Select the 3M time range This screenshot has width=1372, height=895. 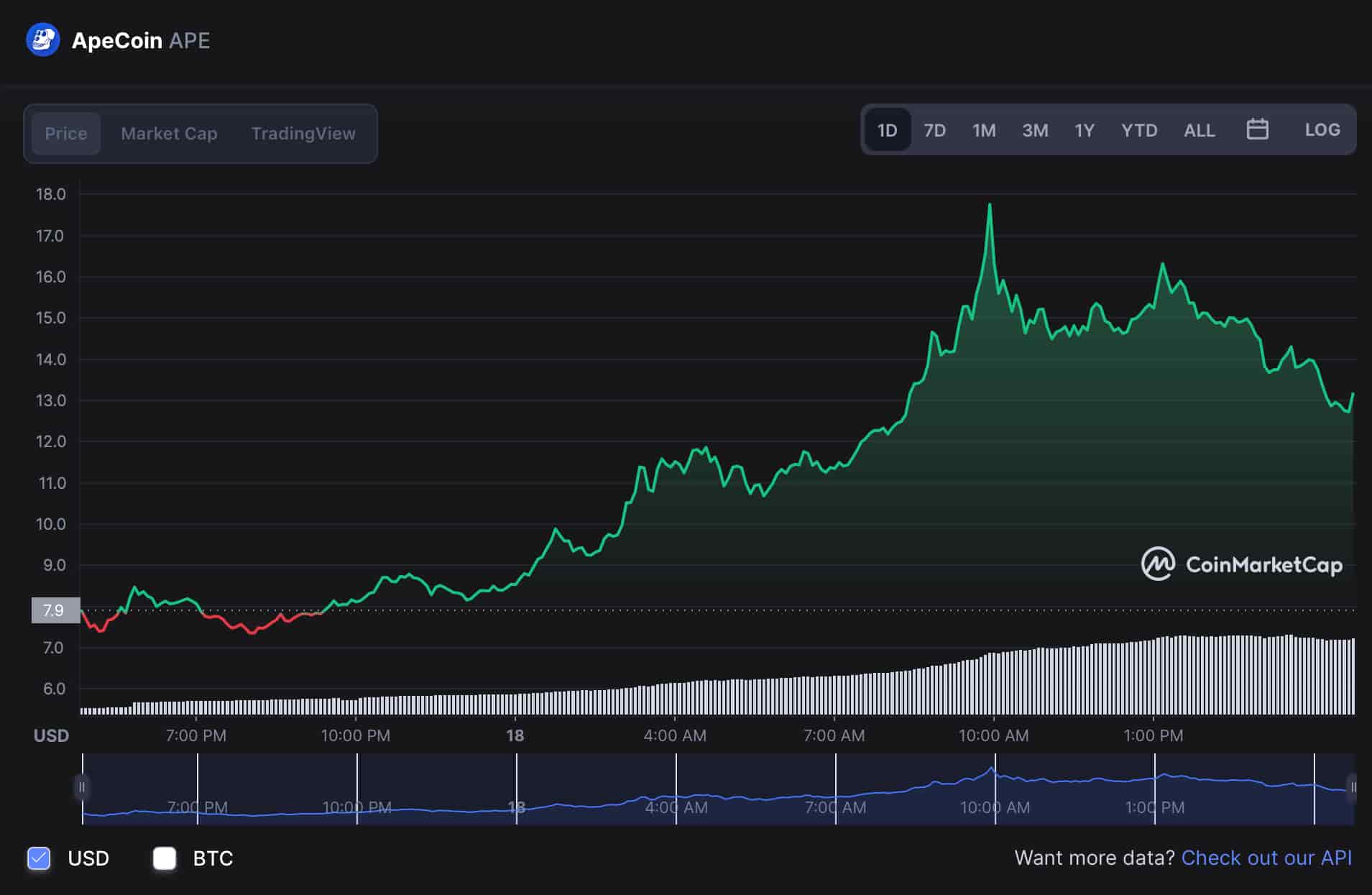[1035, 130]
